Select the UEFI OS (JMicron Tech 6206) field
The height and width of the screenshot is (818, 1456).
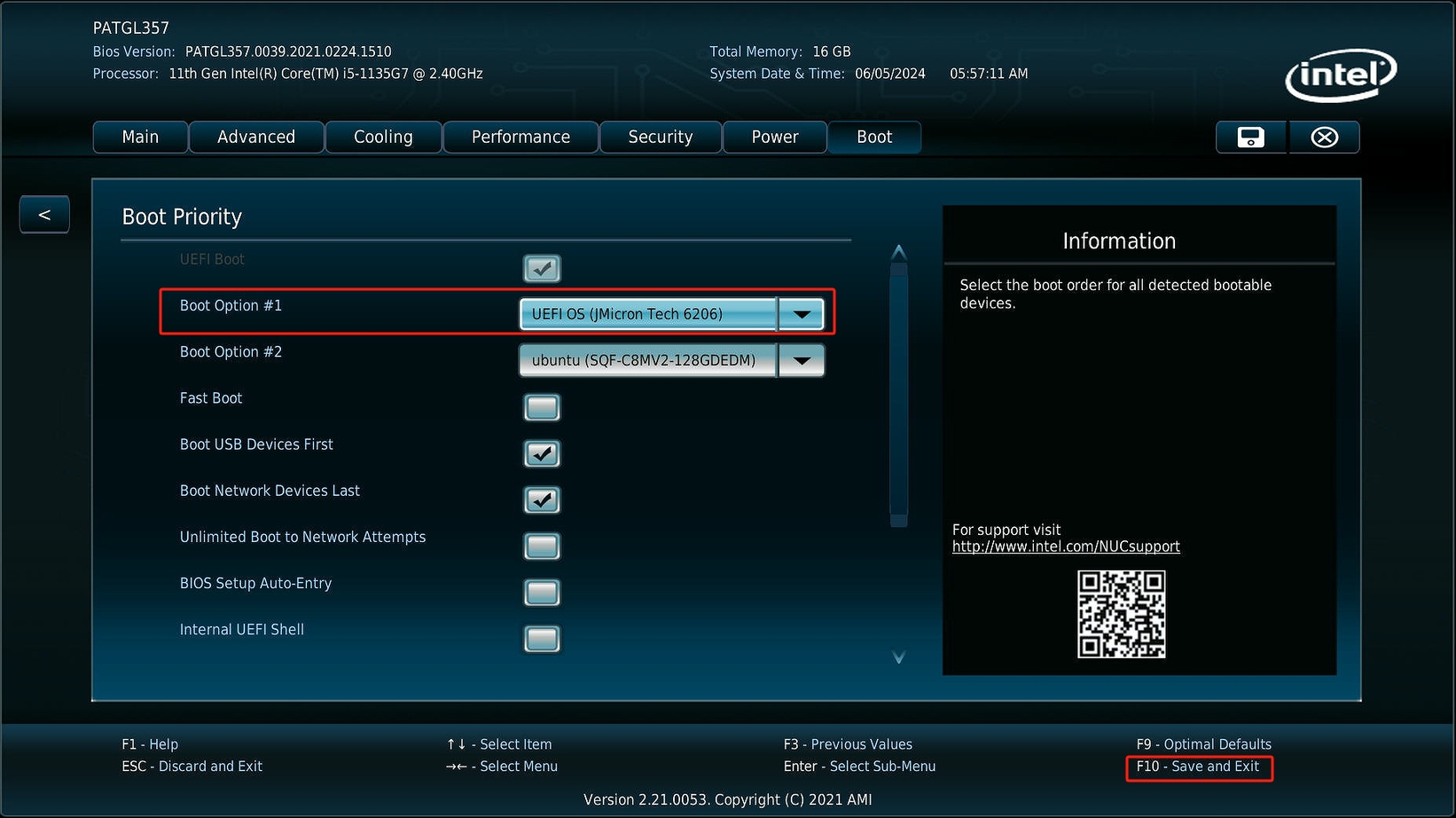[x=648, y=314]
